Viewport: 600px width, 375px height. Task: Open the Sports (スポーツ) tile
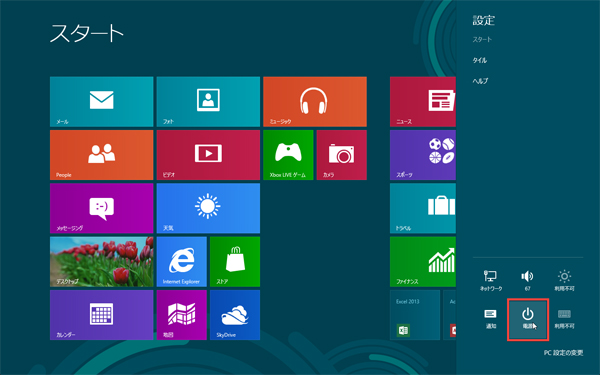tap(423, 155)
